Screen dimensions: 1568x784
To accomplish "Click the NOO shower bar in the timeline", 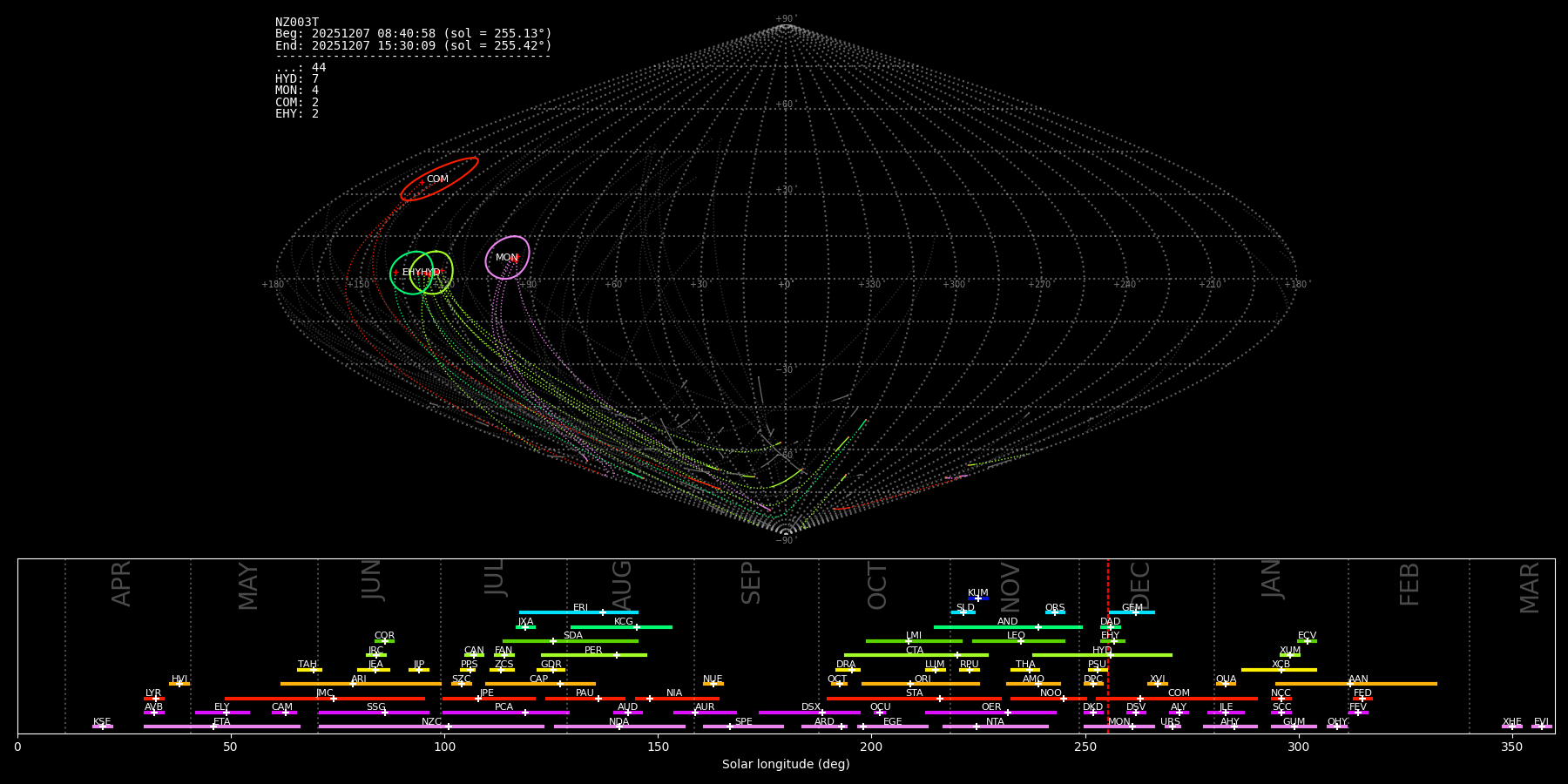I will [x=1049, y=698].
